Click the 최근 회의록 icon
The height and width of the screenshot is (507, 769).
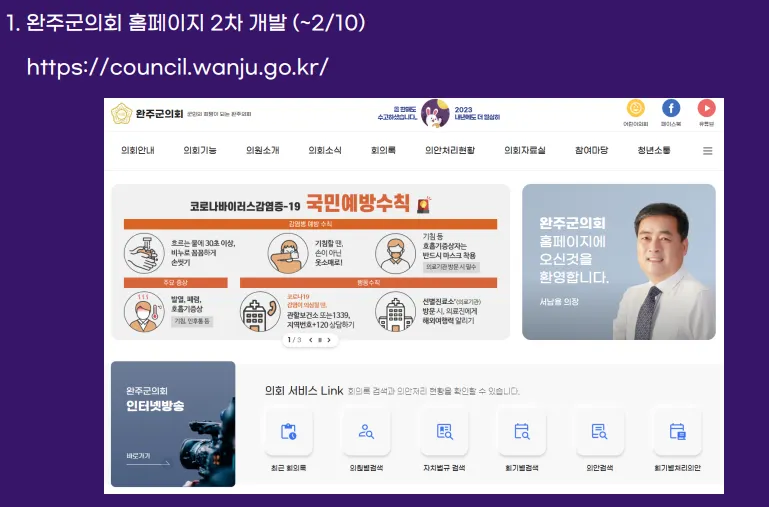(x=288, y=432)
